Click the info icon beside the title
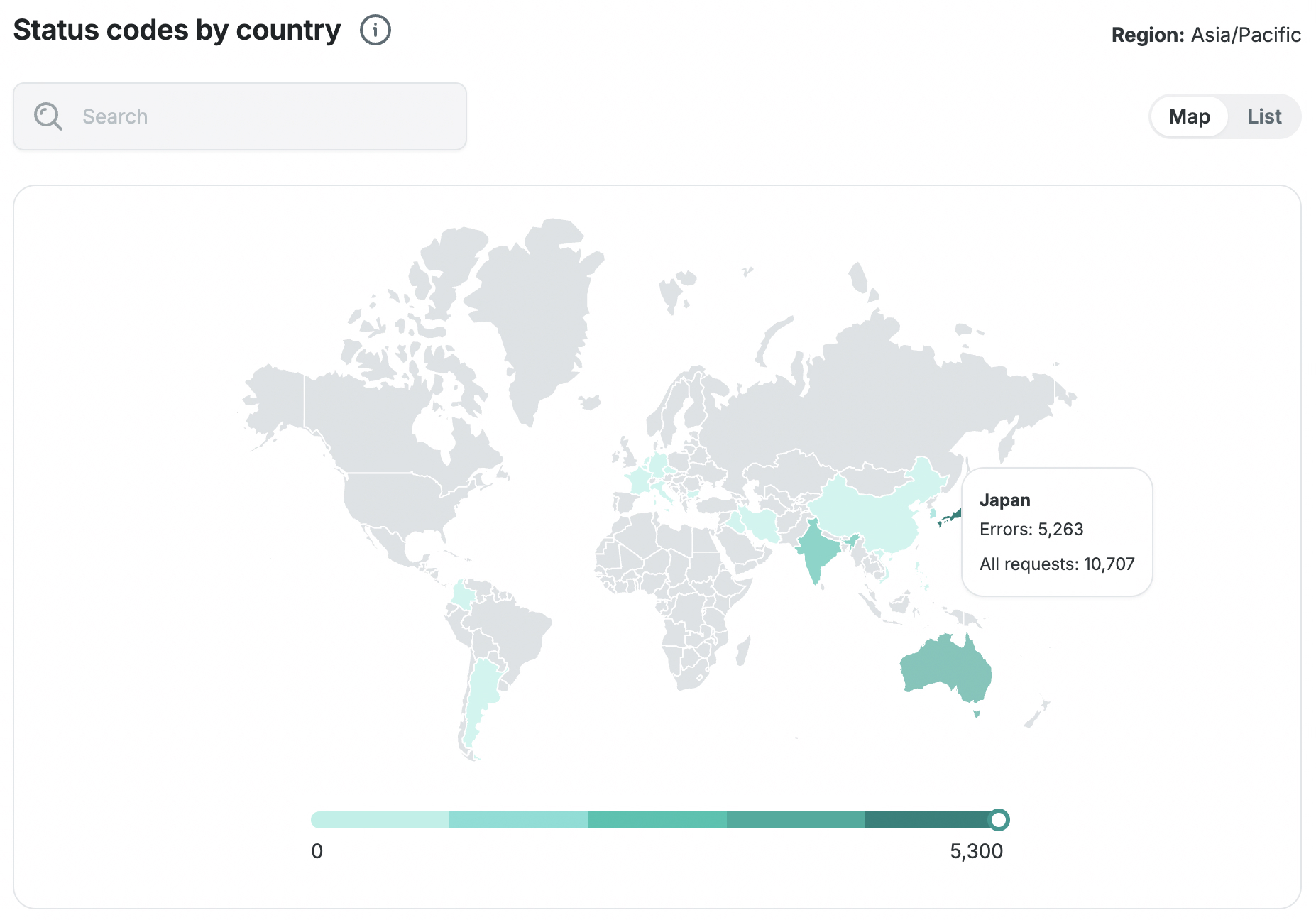Image resolution: width=1316 pixels, height=920 pixels. (375, 31)
